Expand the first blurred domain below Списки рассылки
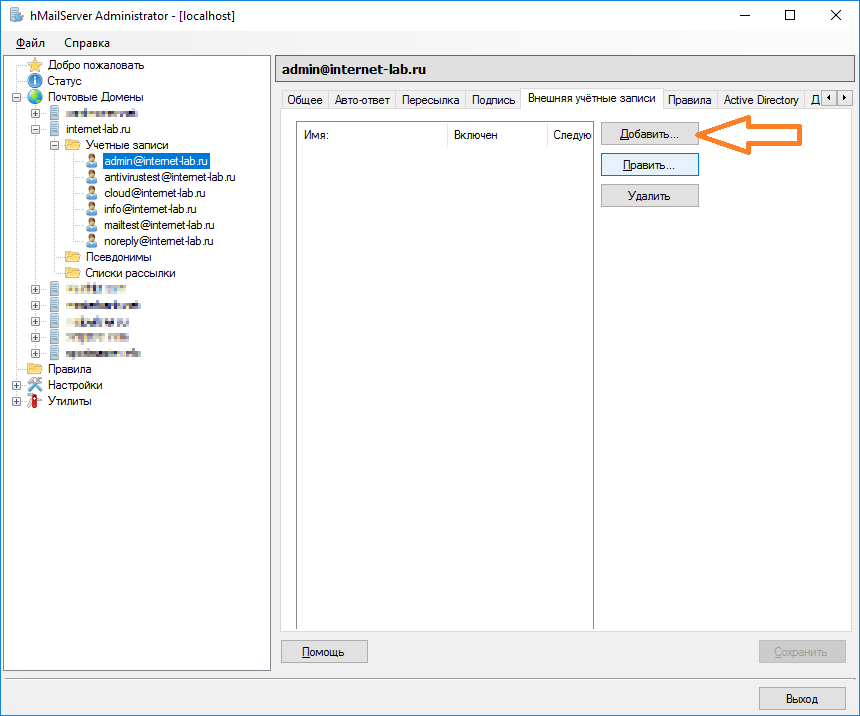Viewport: 860px width, 716px height. (x=36, y=289)
